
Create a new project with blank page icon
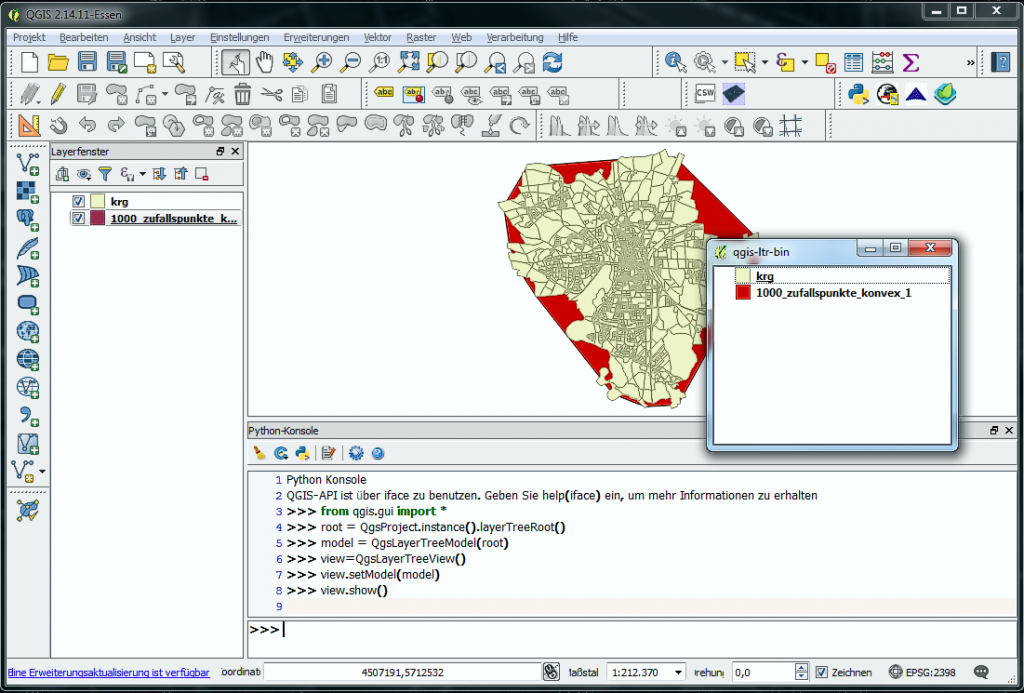(x=29, y=62)
